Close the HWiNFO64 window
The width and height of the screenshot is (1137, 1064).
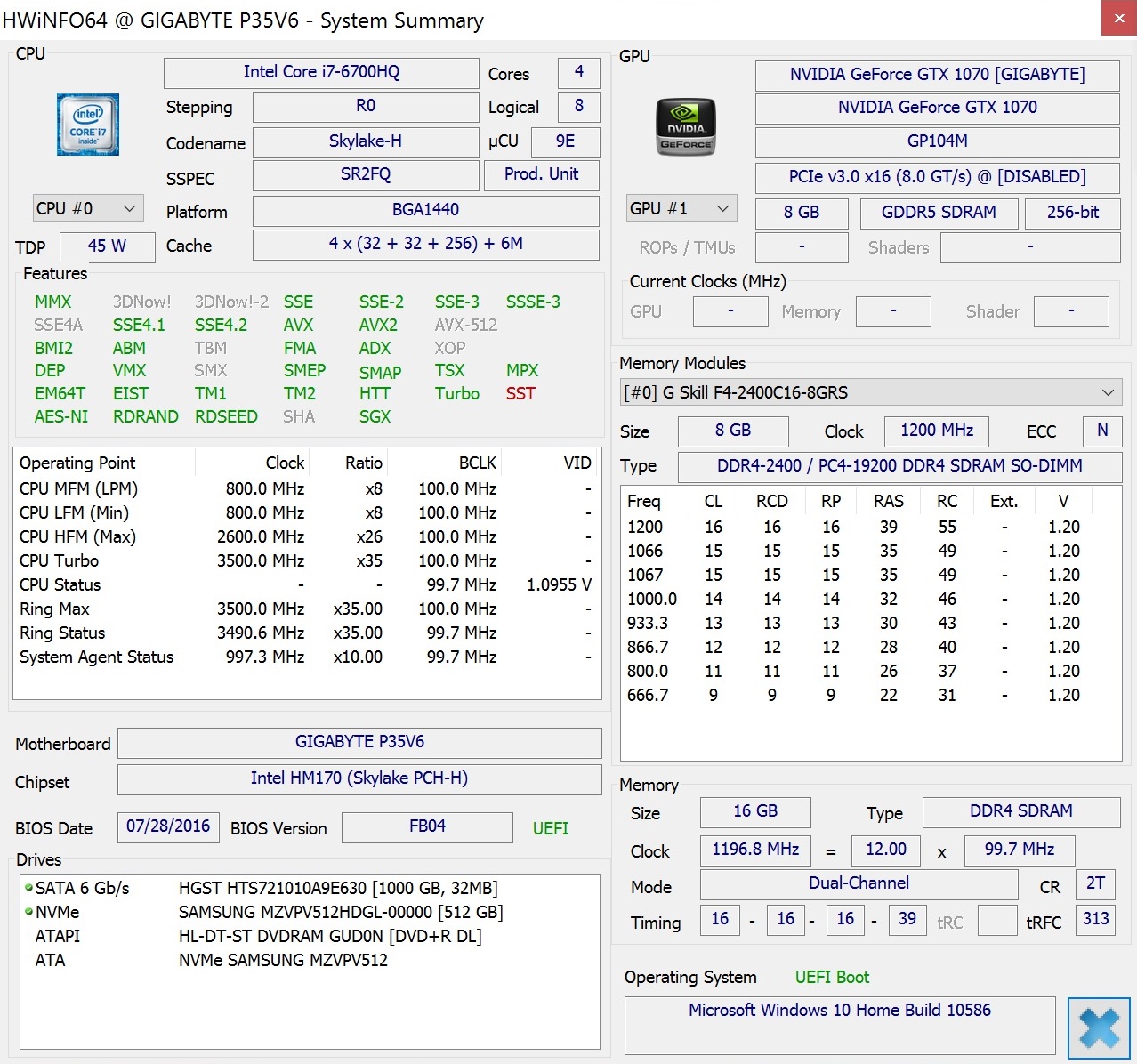point(1119,19)
